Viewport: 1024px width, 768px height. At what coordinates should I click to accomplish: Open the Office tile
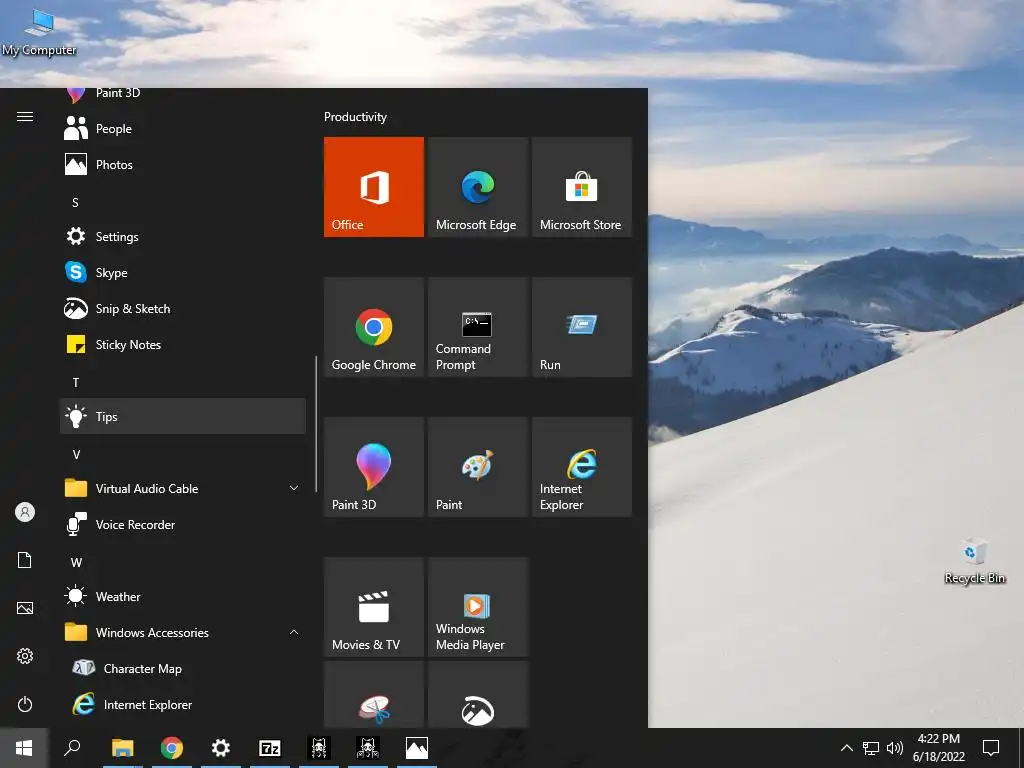pos(374,187)
